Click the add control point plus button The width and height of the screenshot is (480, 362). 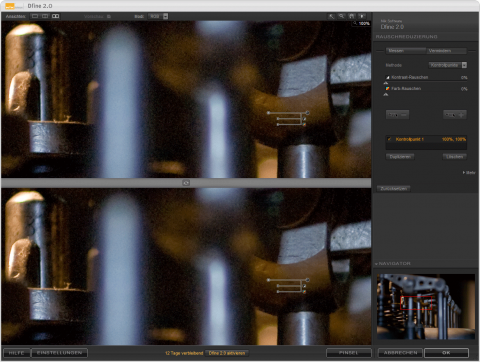[455, 115]
